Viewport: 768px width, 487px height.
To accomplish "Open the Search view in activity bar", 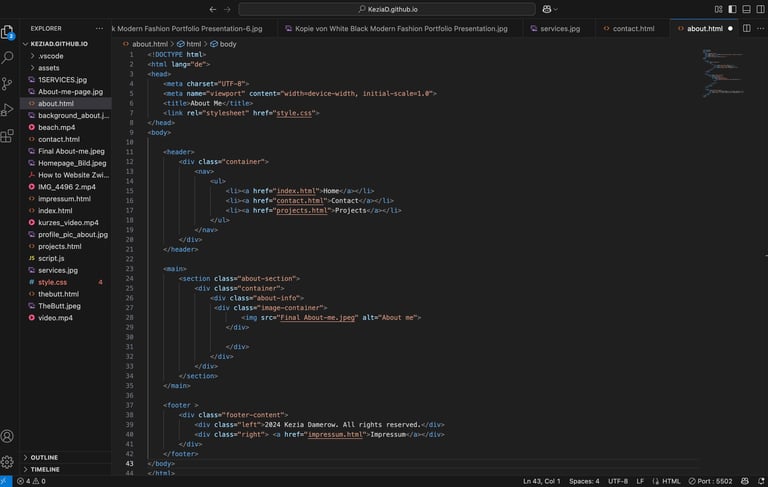I will click(7, 58).
